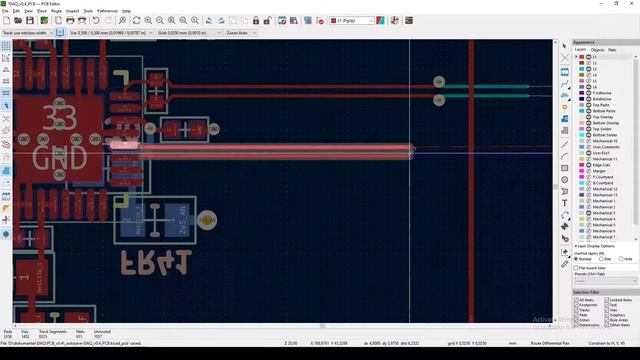Click the Zoom Out icon
The height and width of the screenshot is (360, 640).
[160, 20]
